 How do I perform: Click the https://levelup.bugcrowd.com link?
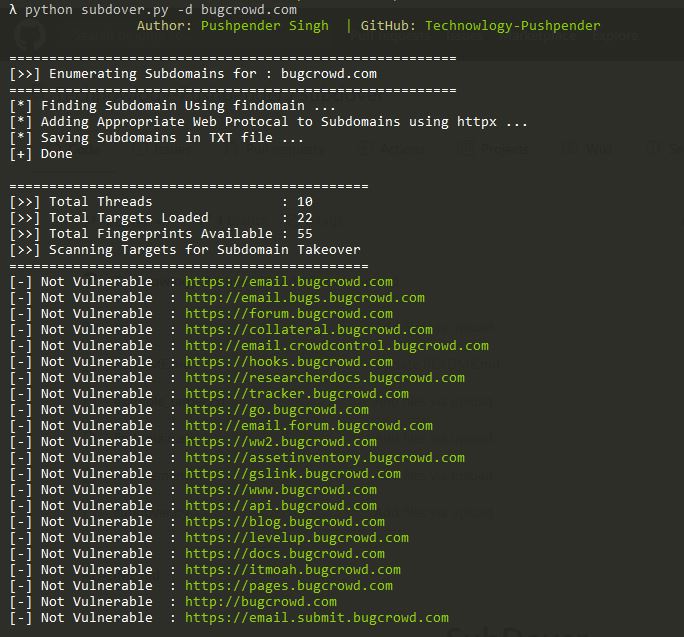click(297, 538)
